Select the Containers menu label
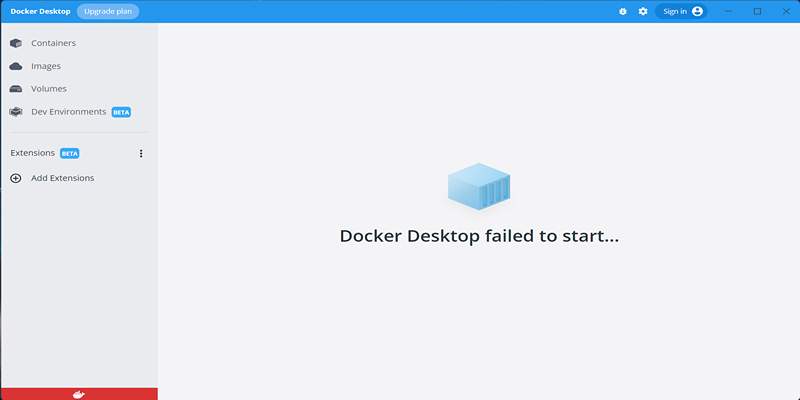Image resolution: width=800 pixels, height=400 pixels. point(53,43)
